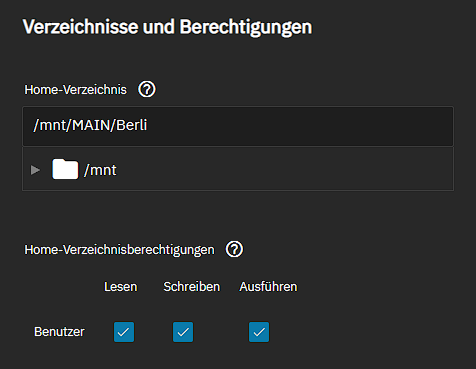Focus the Home-Verzeichnis path input field
This screenshot has width=476, height=369.
(x=238, y=126)
